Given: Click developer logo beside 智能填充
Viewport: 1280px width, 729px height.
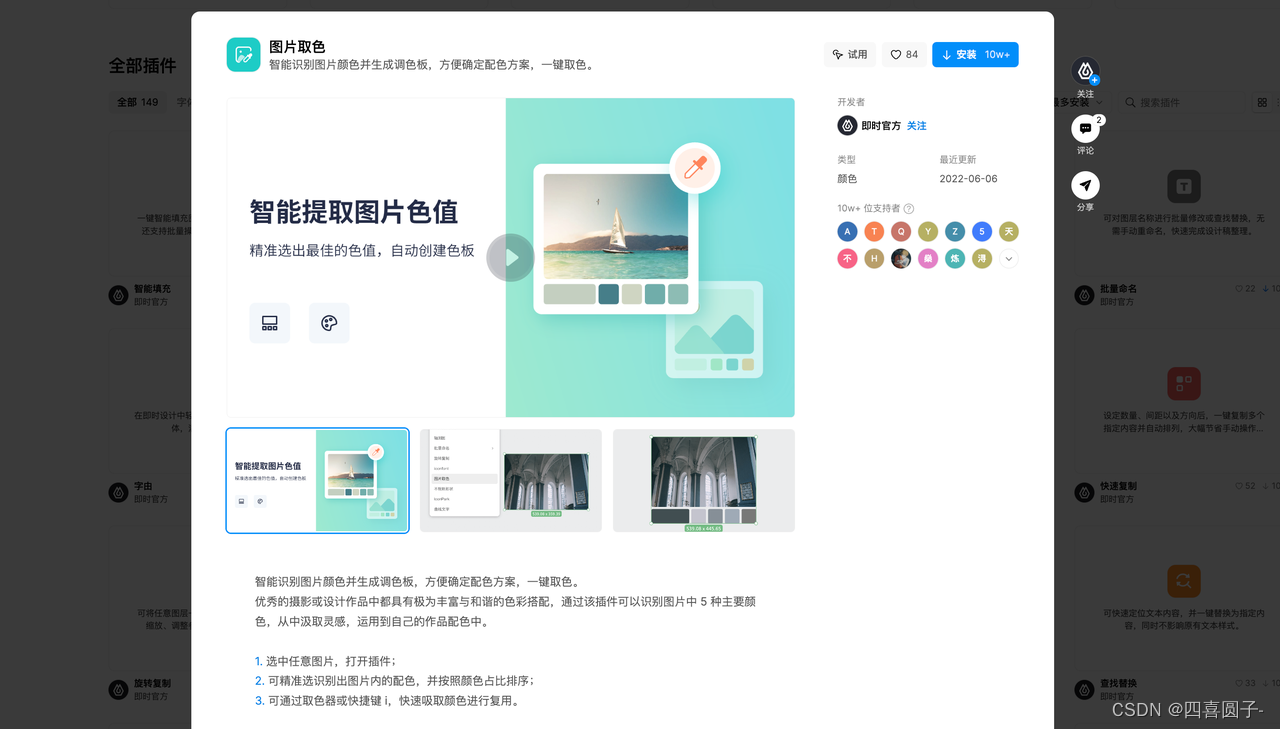Looking at the screenshot, I should click(118, 295).
